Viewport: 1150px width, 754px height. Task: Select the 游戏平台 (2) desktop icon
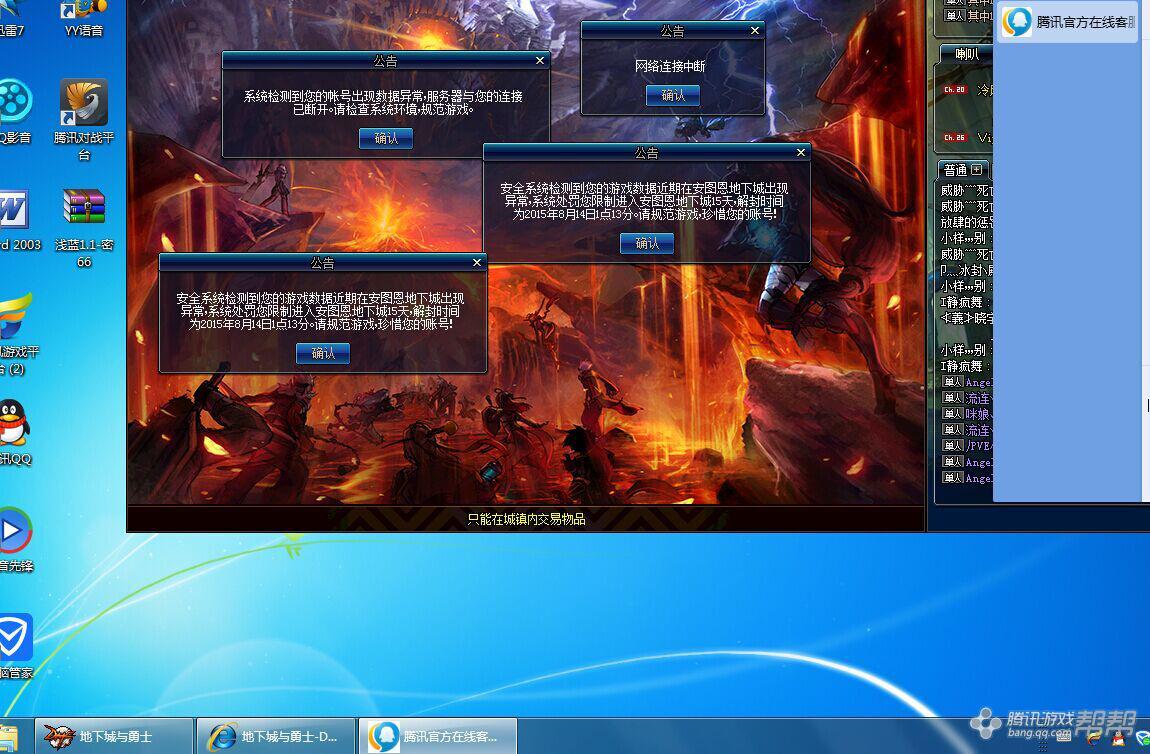tap(18, 334)
